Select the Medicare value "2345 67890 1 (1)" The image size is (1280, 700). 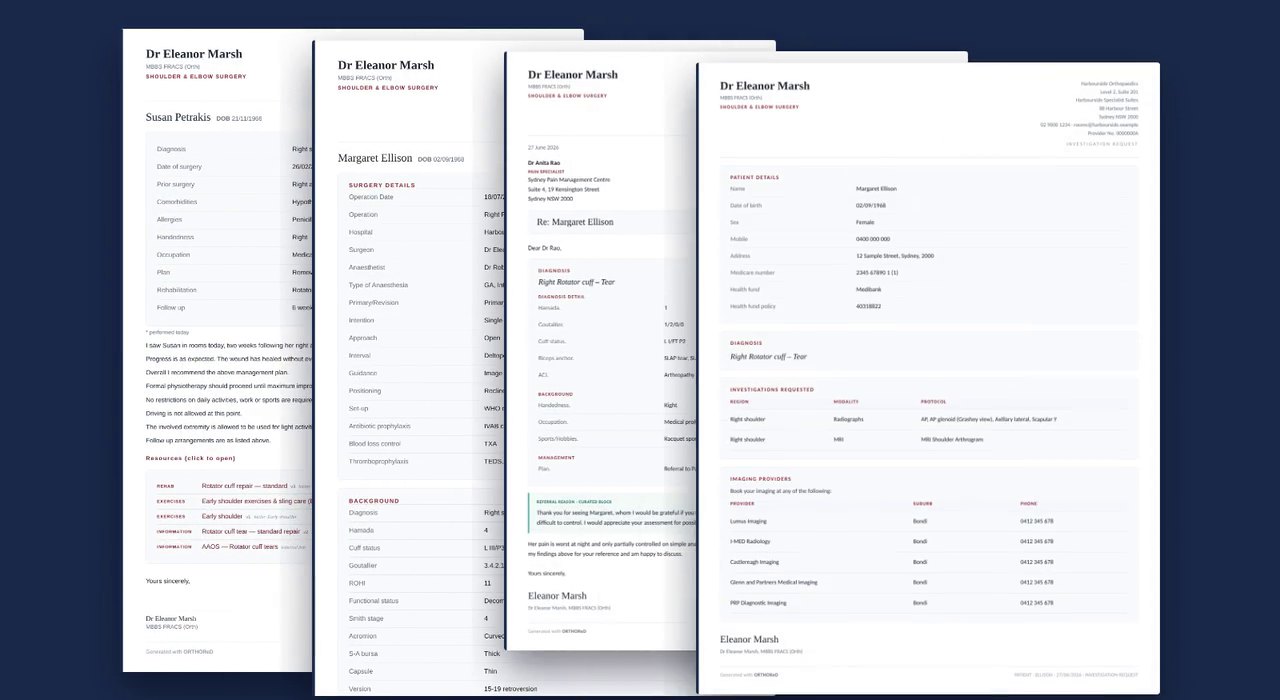[877, 272]
